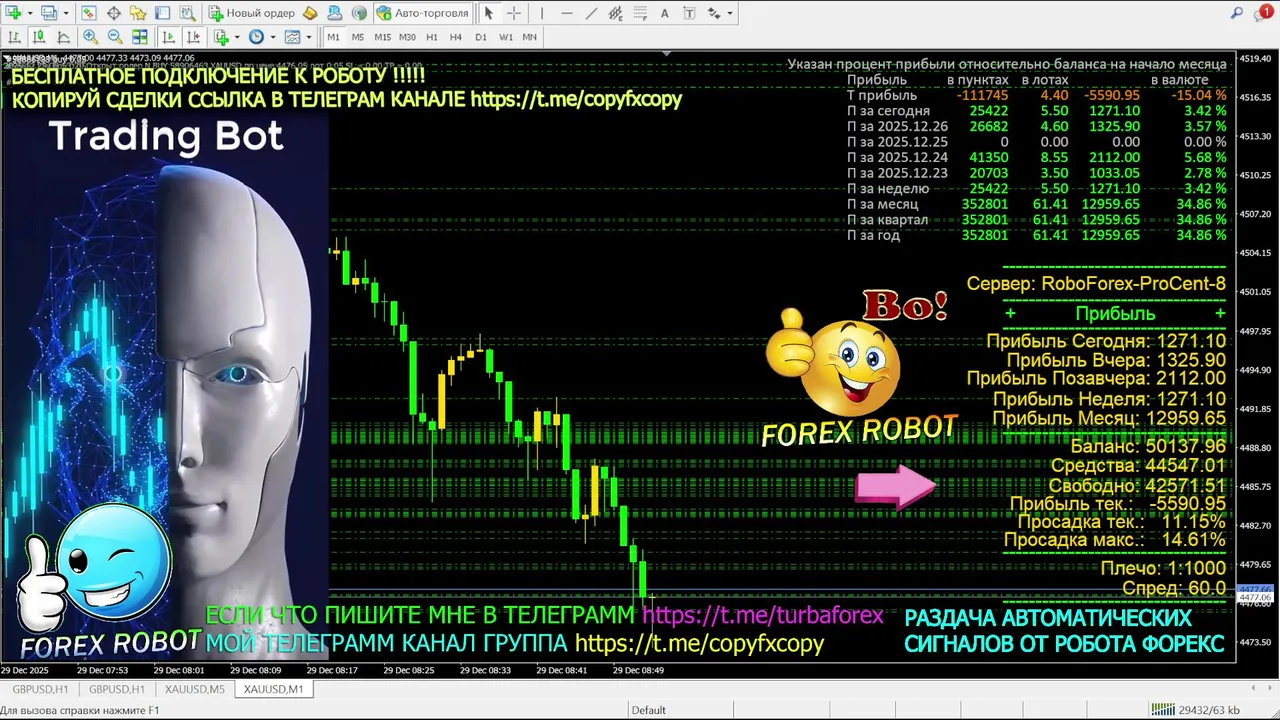Toggle Chart Shift from right border
Viewport: 1280px width, 720px height.
pyautogui.click(x=193, y=37)
